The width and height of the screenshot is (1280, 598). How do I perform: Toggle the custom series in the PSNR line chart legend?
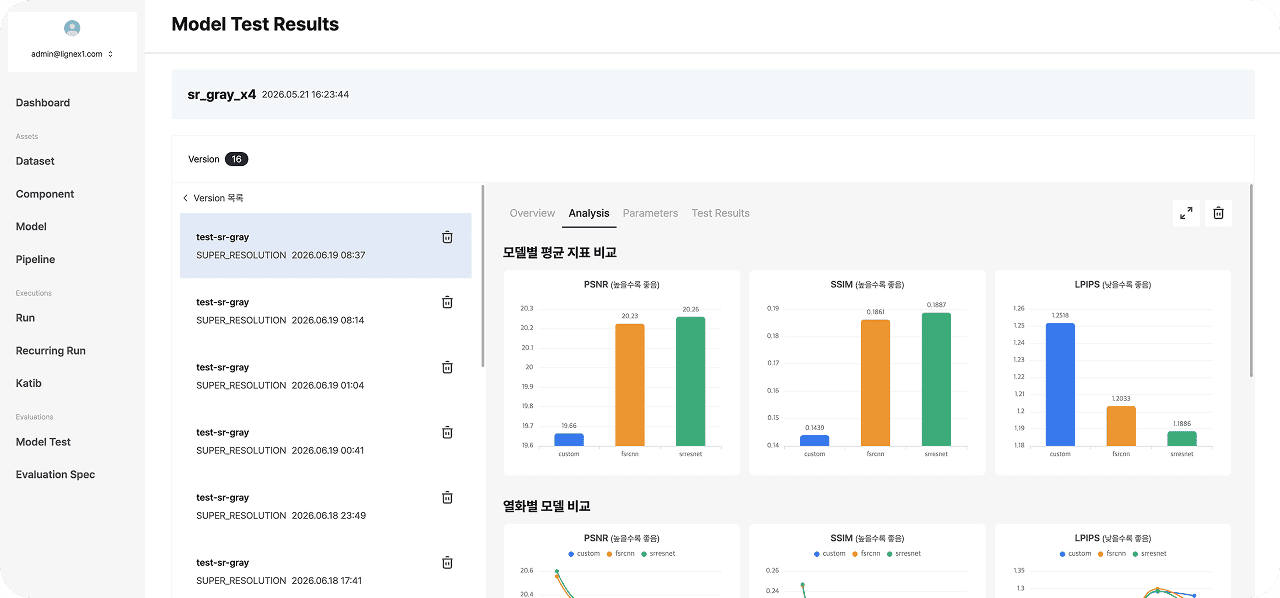tap(584, 554)
